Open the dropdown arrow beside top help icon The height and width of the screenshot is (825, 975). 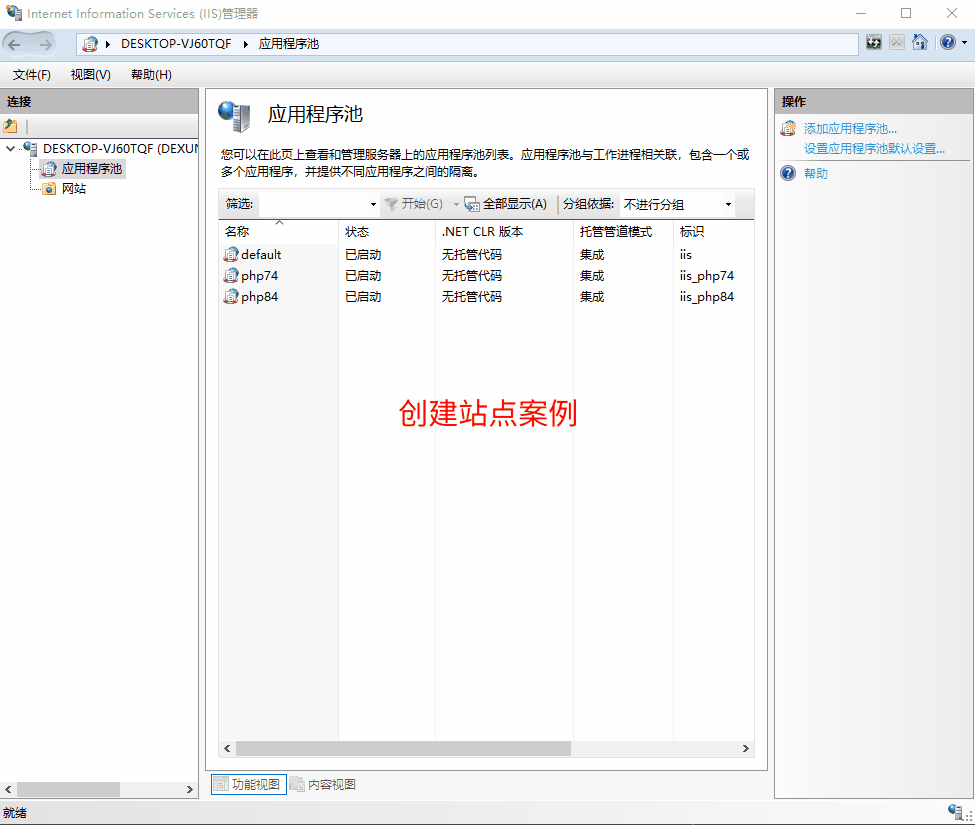964,43
